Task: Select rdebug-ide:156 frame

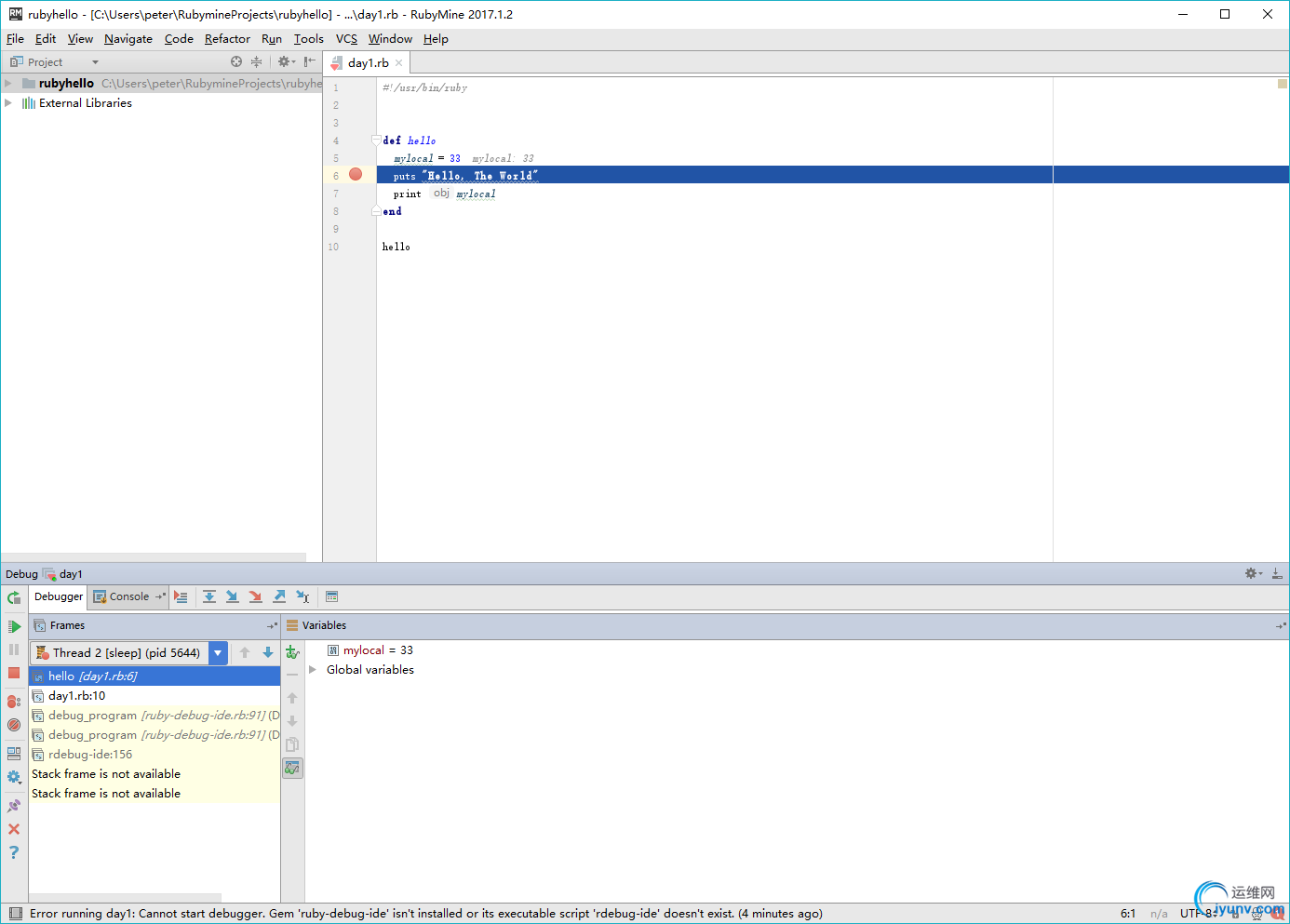Action: 155,755
